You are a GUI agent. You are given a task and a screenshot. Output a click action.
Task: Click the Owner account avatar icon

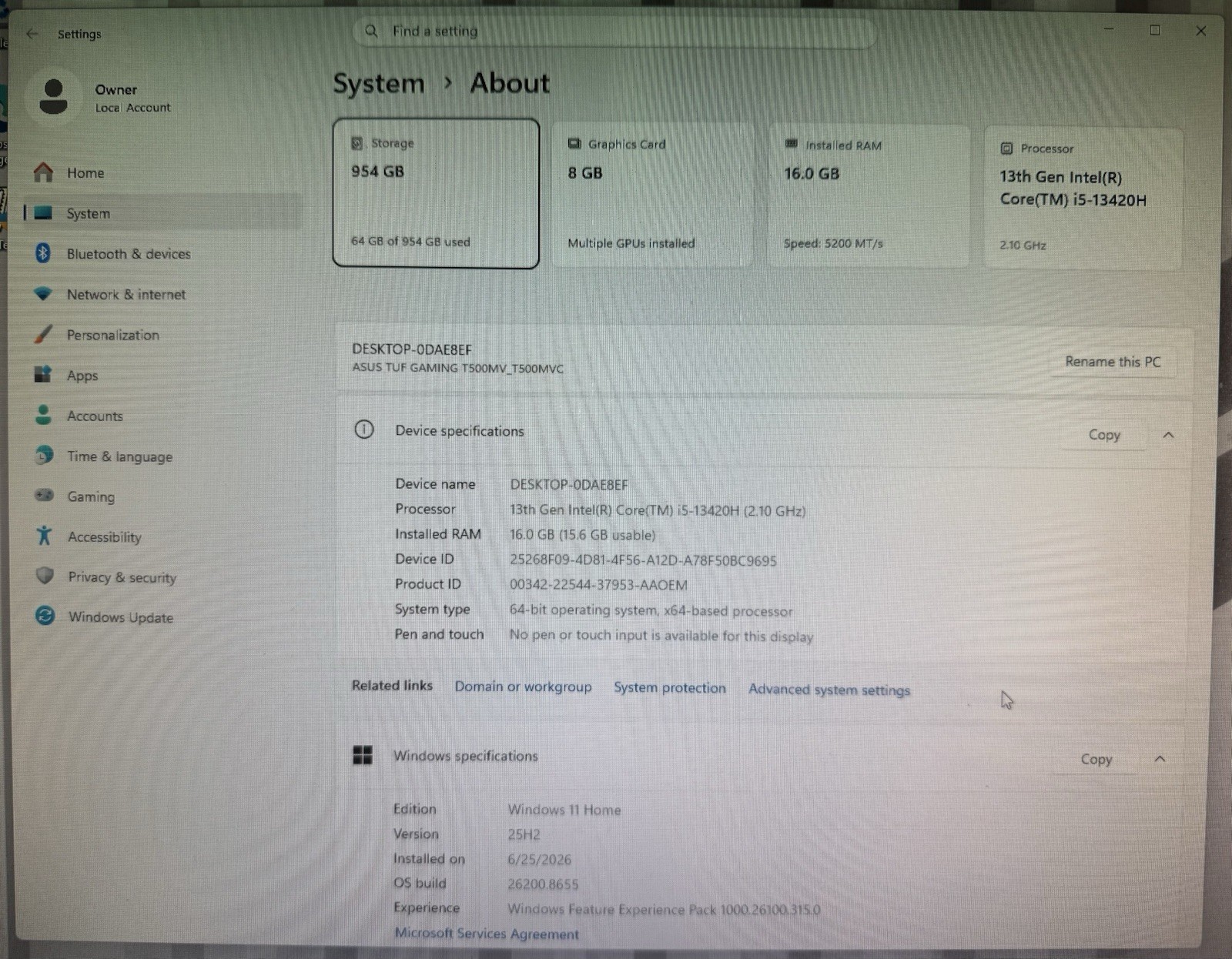53,96
